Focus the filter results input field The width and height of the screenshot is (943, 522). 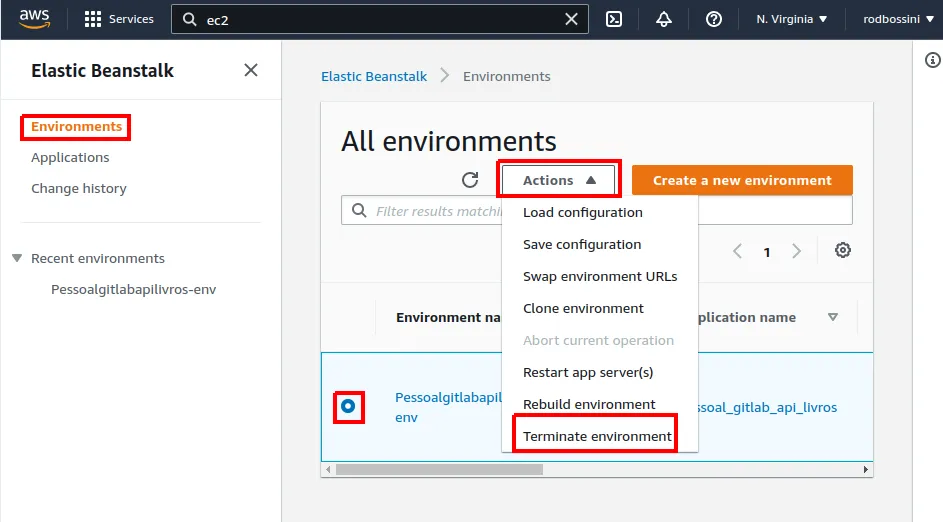[x=597, y=210]
